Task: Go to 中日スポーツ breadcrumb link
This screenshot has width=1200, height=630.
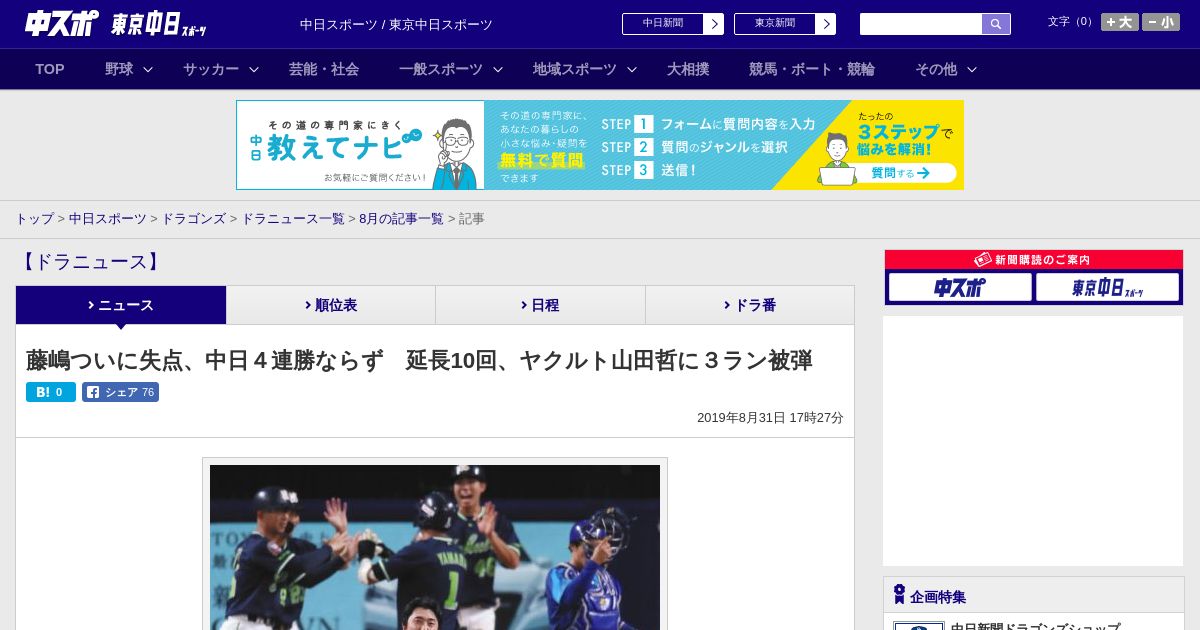Action: [x=108, y=219]
